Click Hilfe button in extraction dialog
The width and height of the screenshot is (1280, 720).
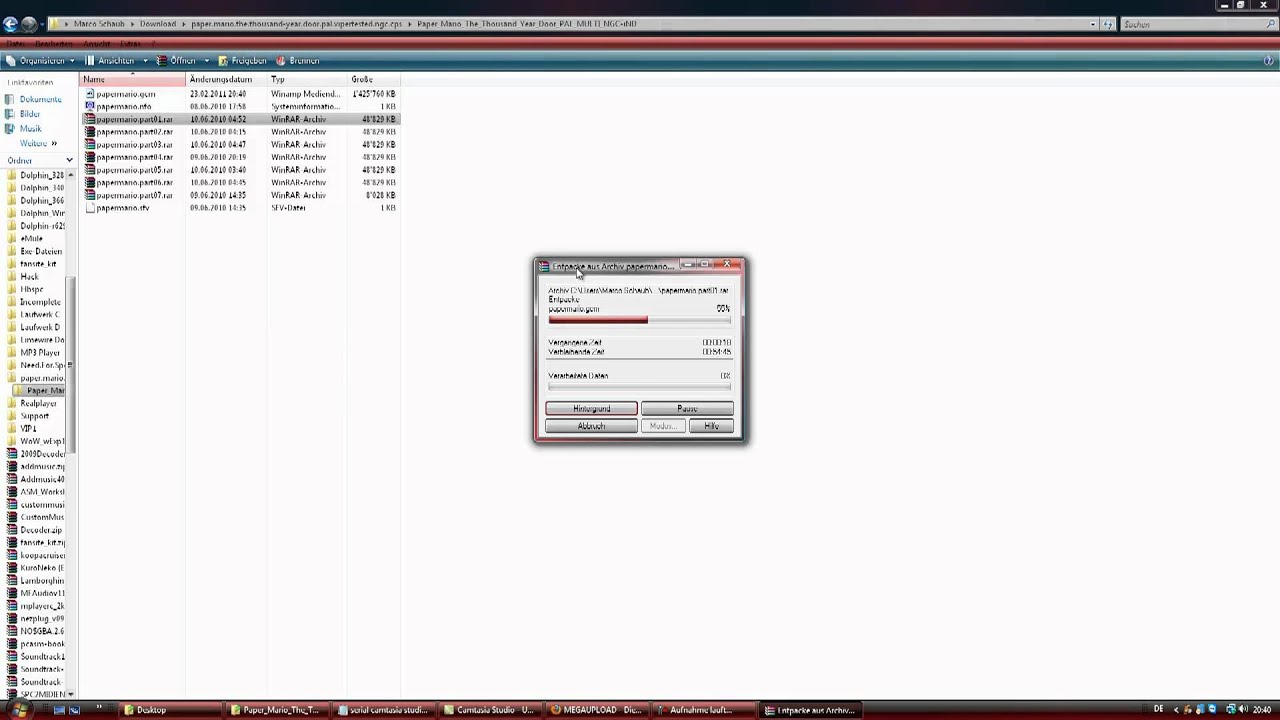pyautogui.click(x=711, y=426)
